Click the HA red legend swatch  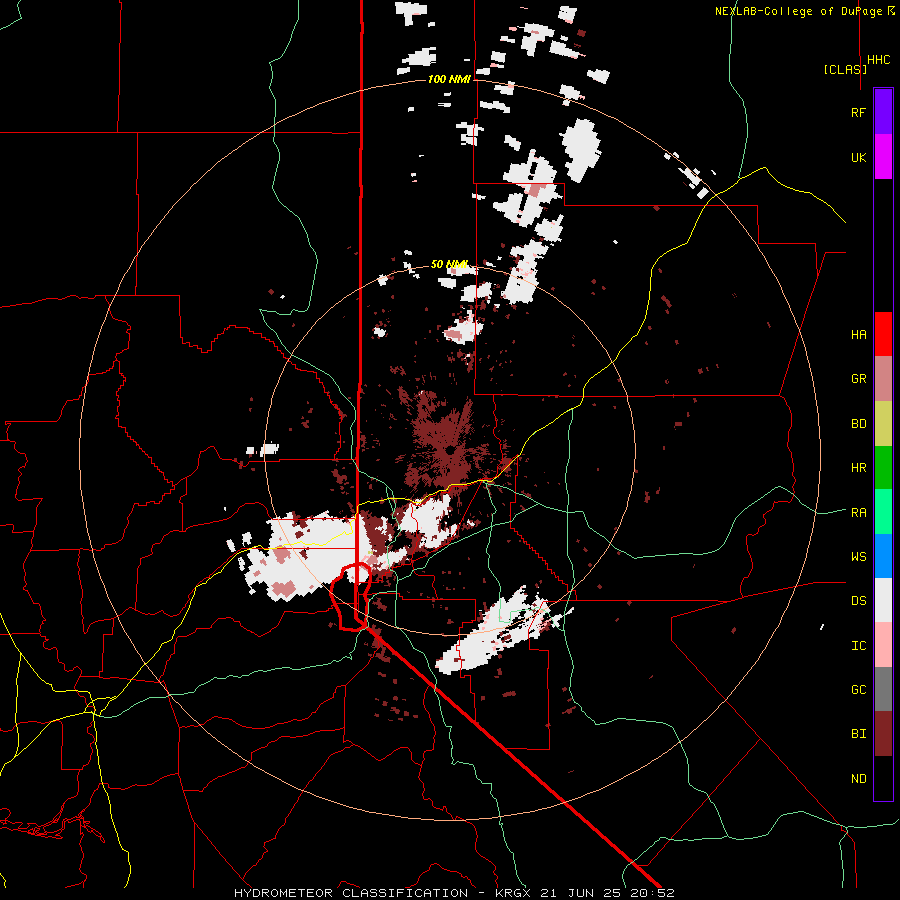tap(883, 334)
